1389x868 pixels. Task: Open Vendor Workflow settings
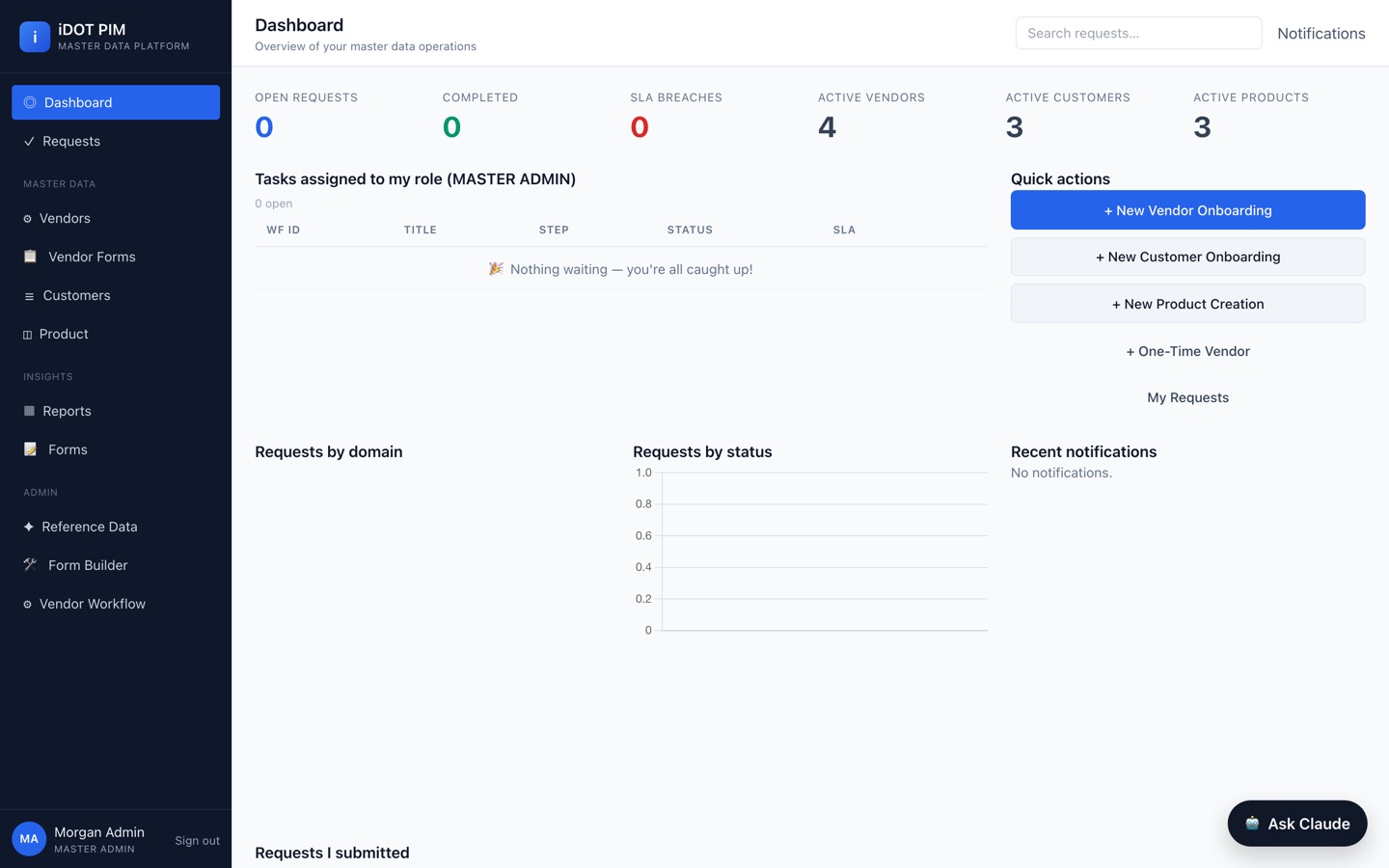coord(116,604)
